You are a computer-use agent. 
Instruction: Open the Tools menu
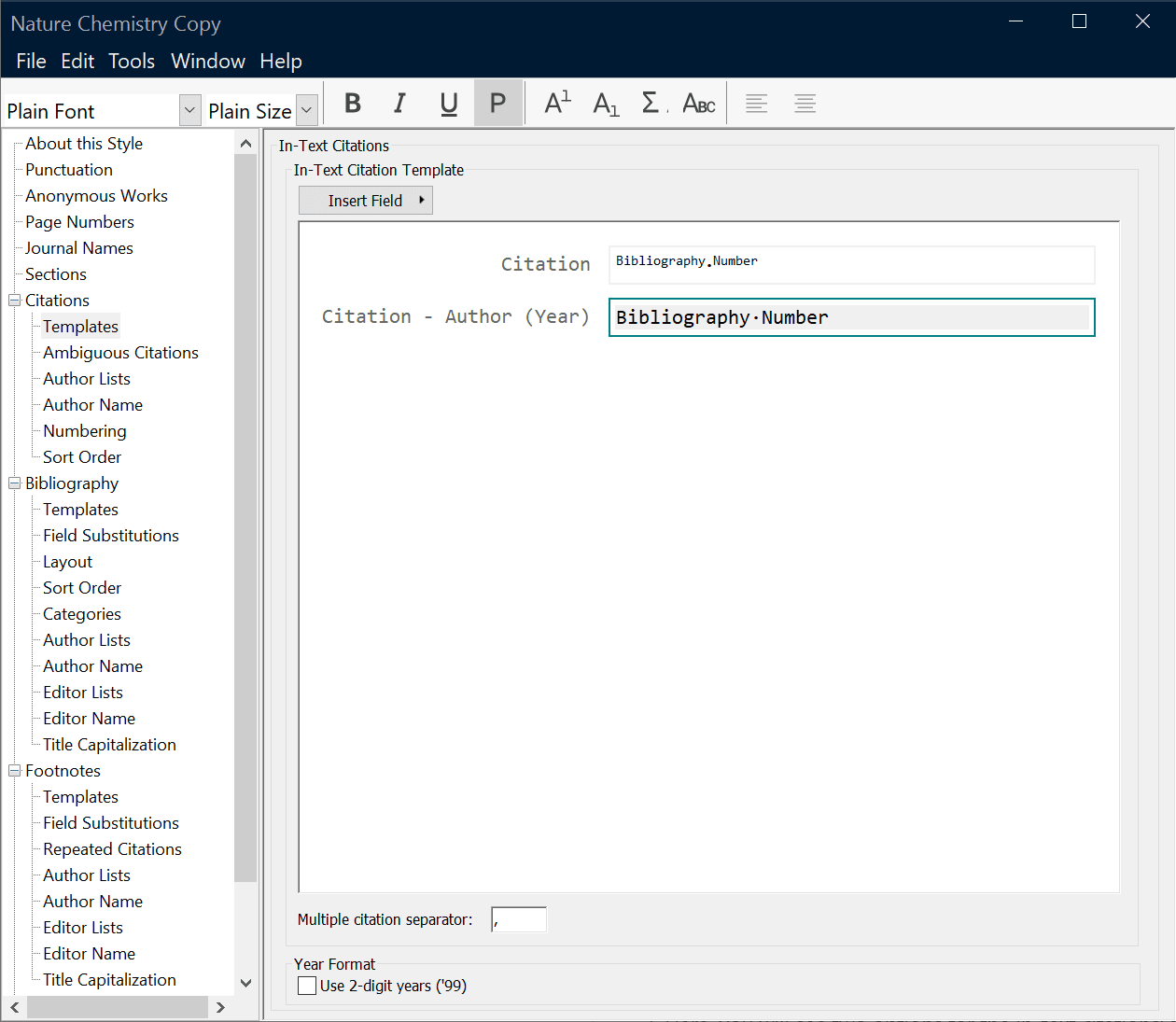click(x=132, y=62)
